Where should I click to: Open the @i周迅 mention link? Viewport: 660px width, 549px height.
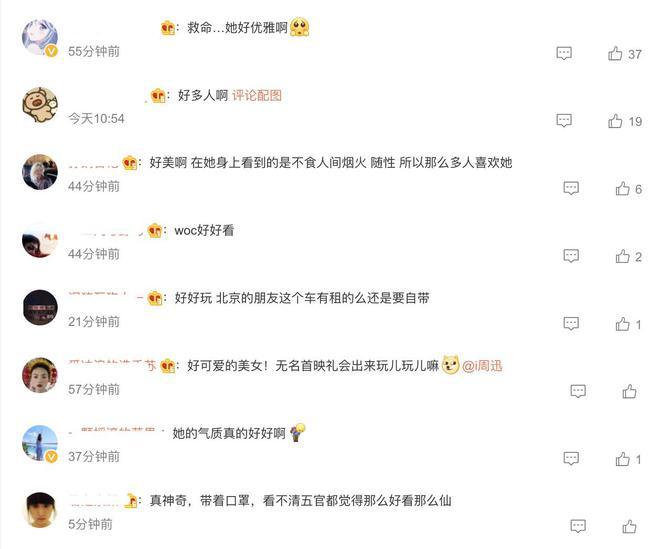[x=482, y=366]
